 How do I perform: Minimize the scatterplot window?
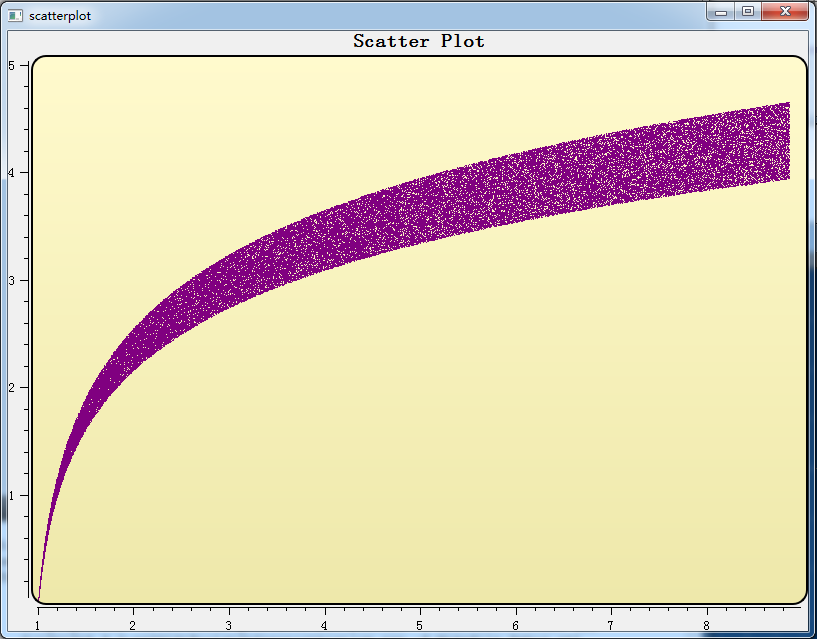(x=721, y=11)
